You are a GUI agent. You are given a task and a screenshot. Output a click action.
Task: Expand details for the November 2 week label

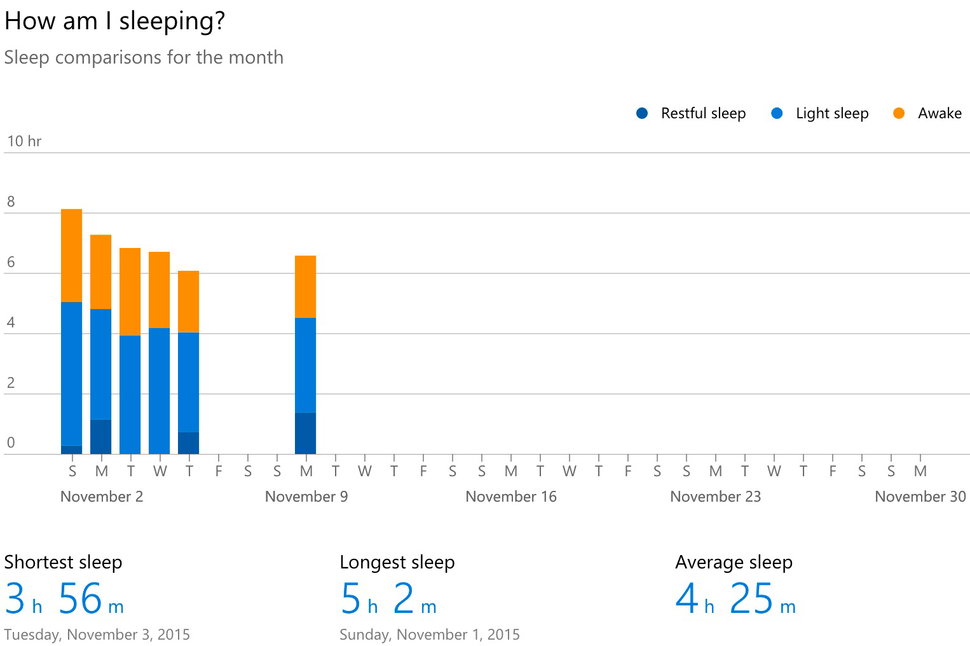[102, 496]
